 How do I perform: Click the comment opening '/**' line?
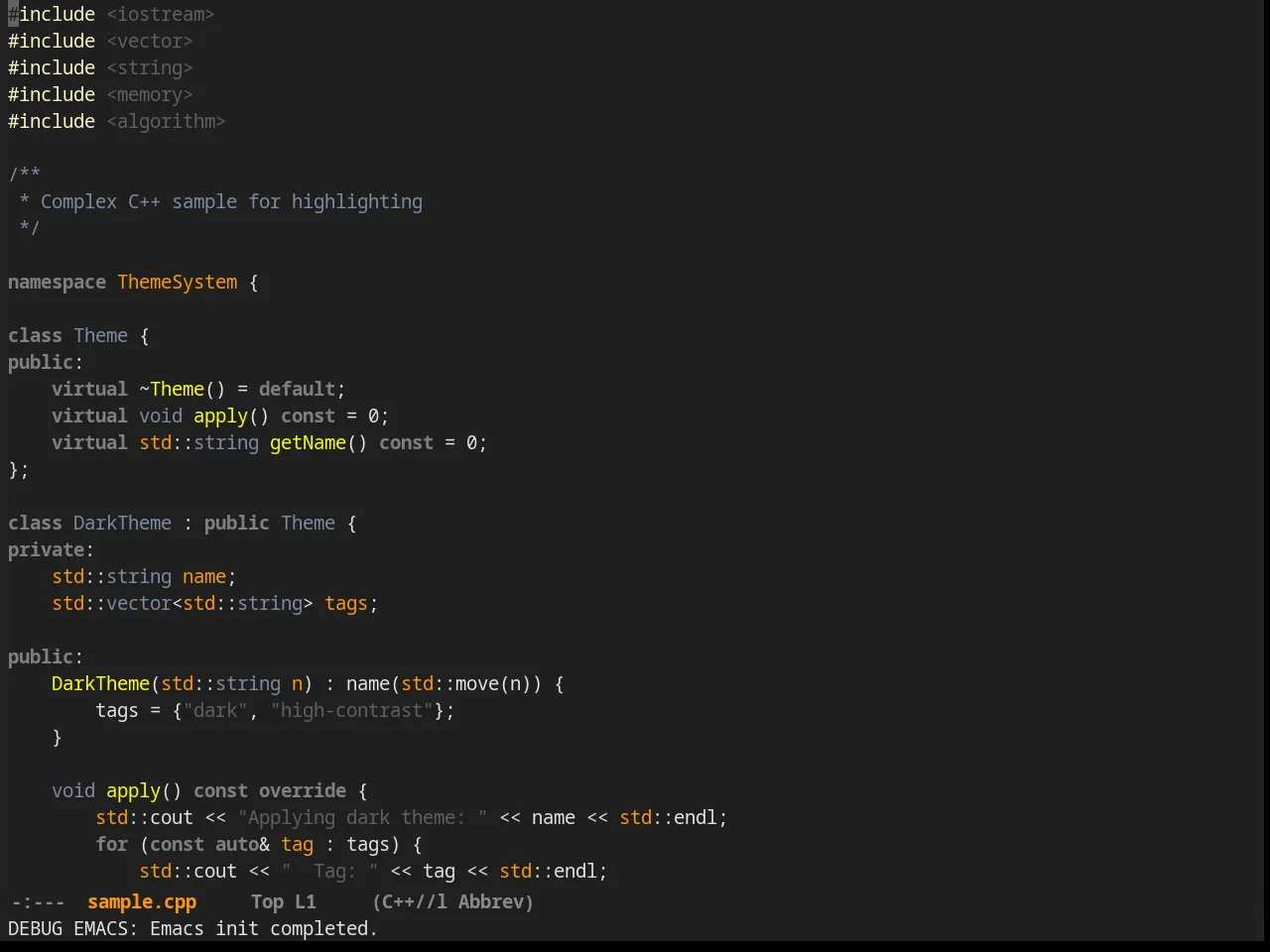(x=25, y=175)
